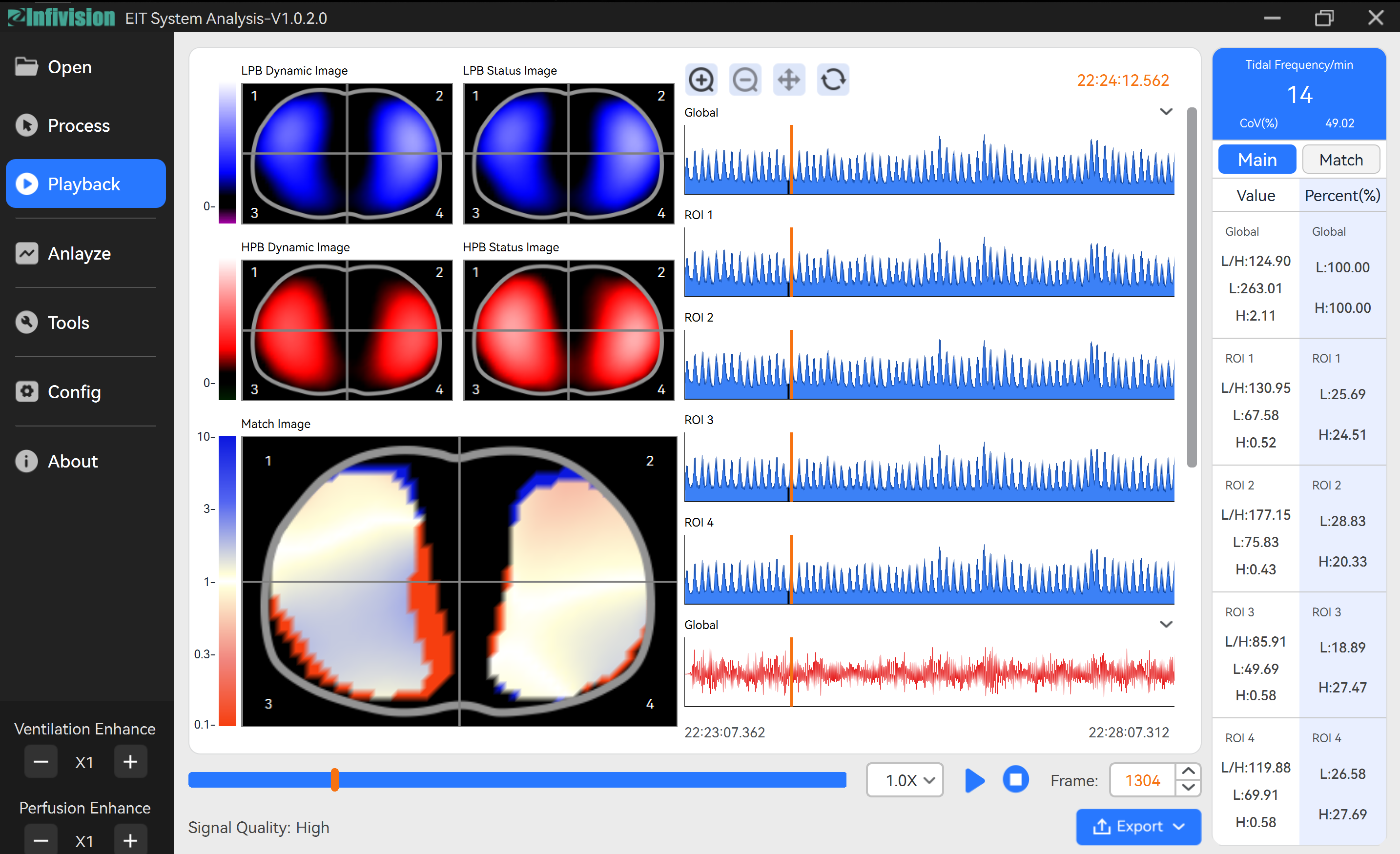Screen dimensions: 1400x854
Task: Switch to the Match tab
Action: pos(1340,160)
